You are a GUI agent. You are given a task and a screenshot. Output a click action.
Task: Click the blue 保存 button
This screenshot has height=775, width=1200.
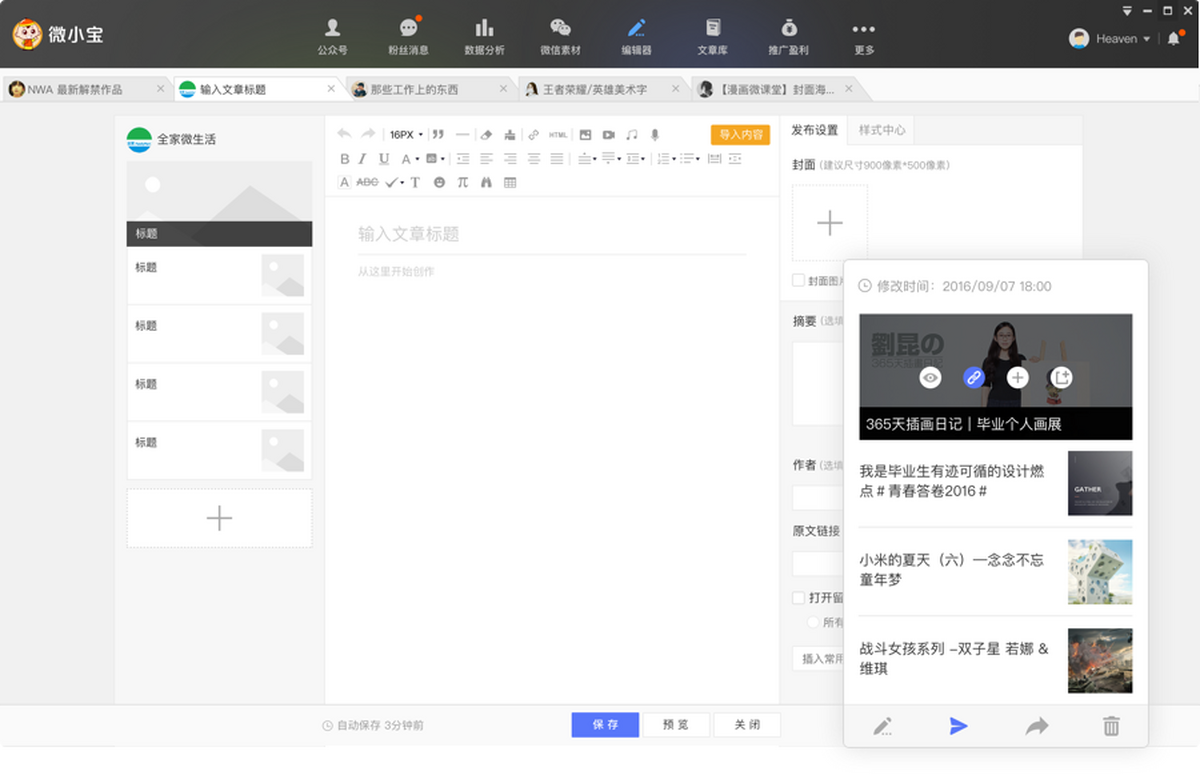coord(605,725)
